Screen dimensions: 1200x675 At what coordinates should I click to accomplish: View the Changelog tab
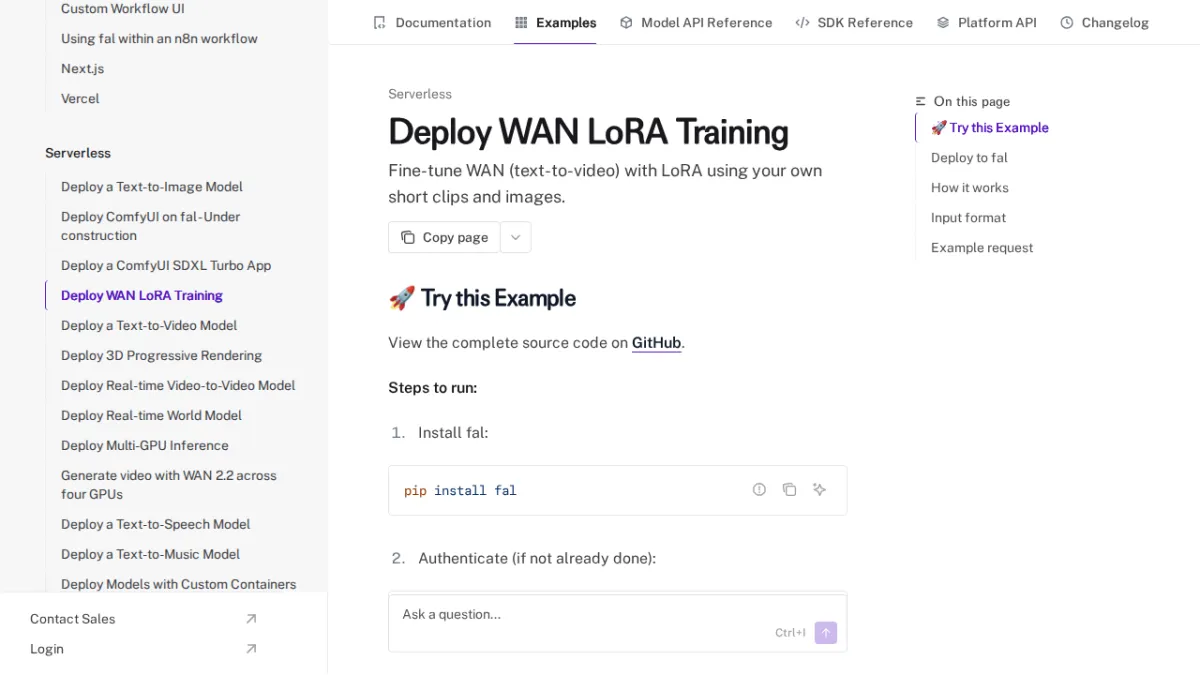point(1104,22)
